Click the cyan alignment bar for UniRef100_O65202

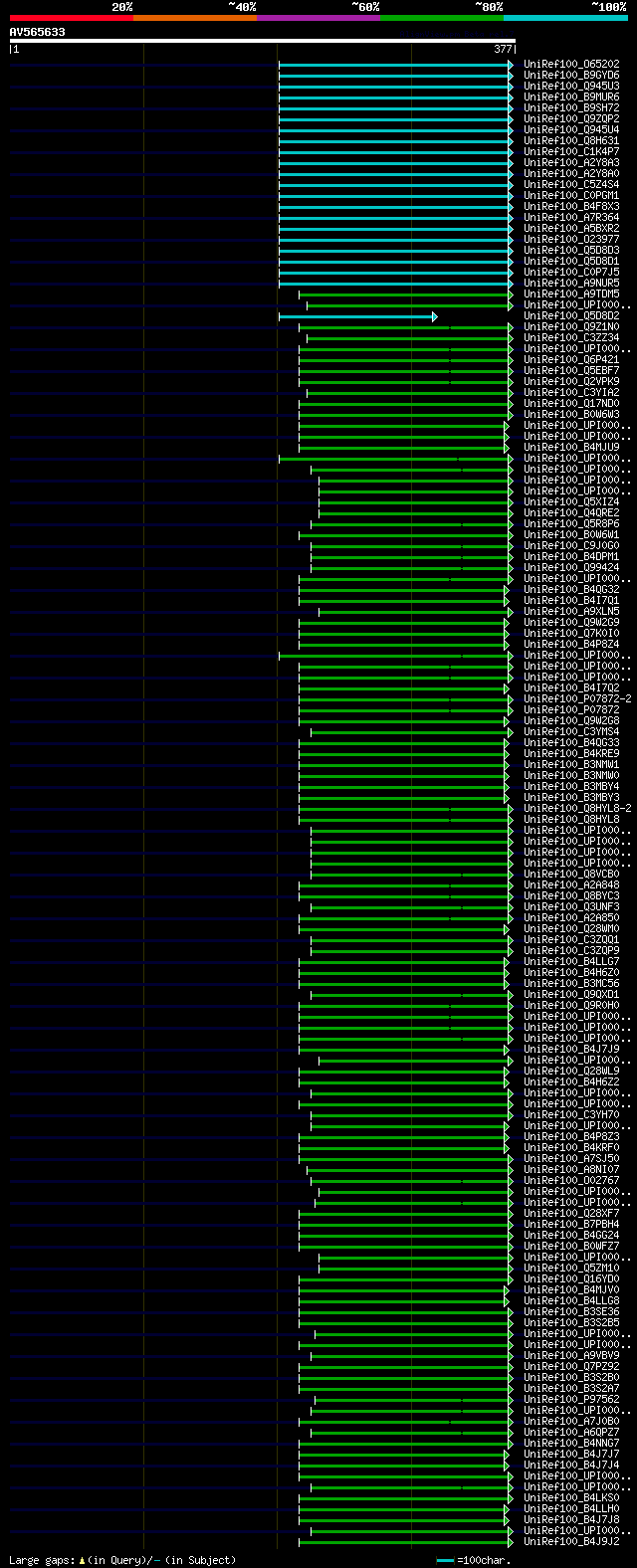coord(395,65)
